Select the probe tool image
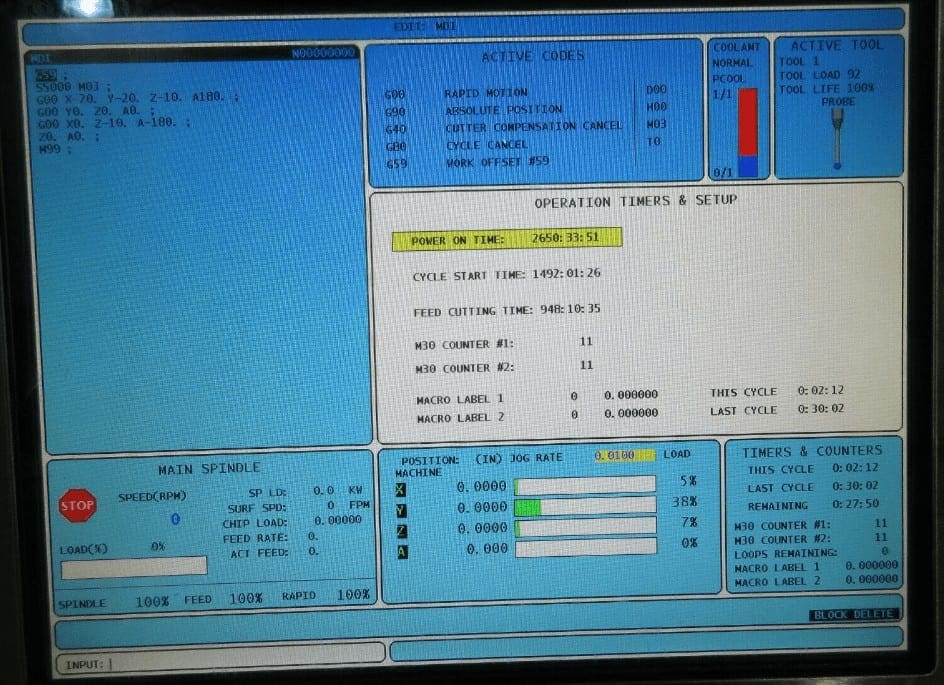The height and width of the screenshot is (685, 944). tap(837, 138)
